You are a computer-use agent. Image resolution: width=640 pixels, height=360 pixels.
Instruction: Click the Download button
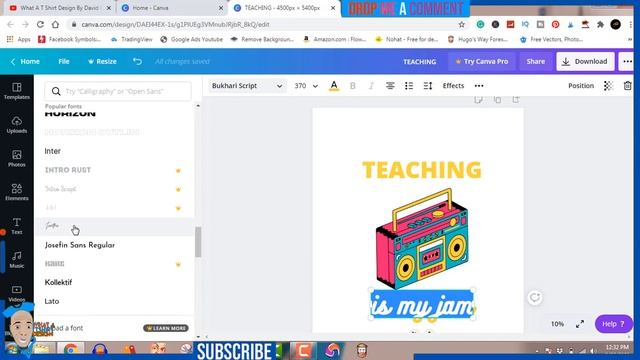pos(585,61)
